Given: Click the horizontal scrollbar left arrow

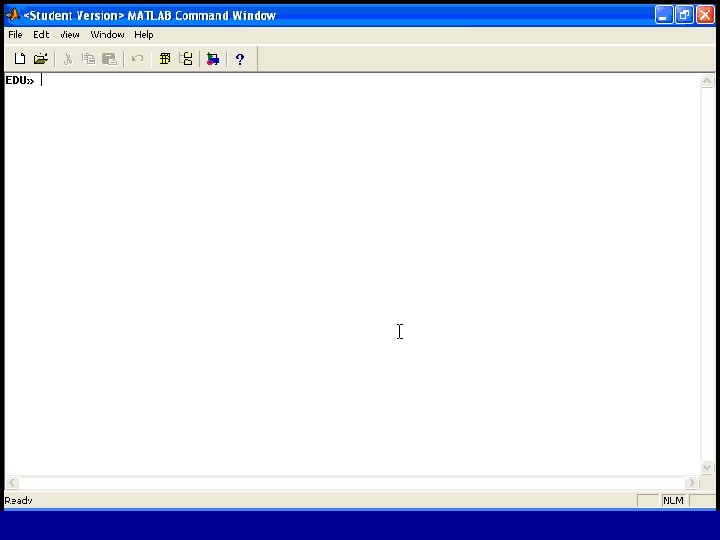Looking at the screenshot, I should pyautogui.click(x=12, y=482).
